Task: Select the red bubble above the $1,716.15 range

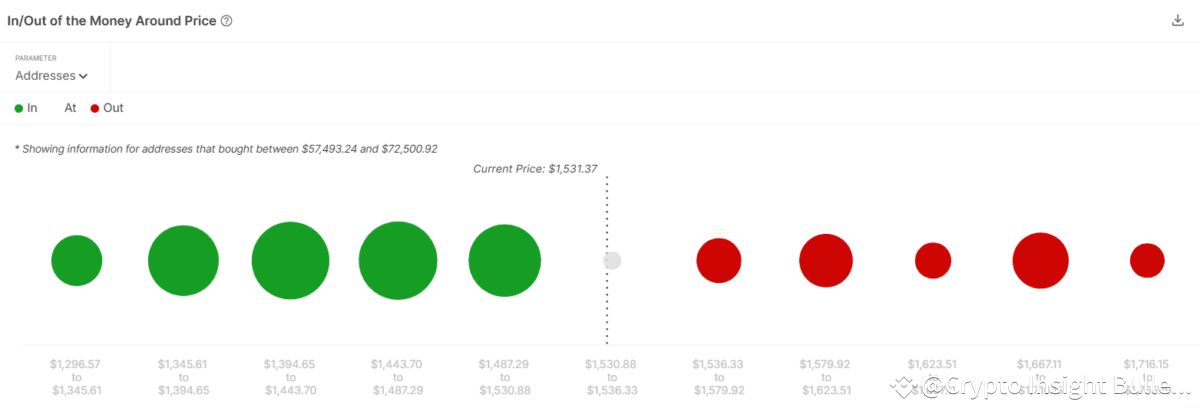Action: point(1147,261)
